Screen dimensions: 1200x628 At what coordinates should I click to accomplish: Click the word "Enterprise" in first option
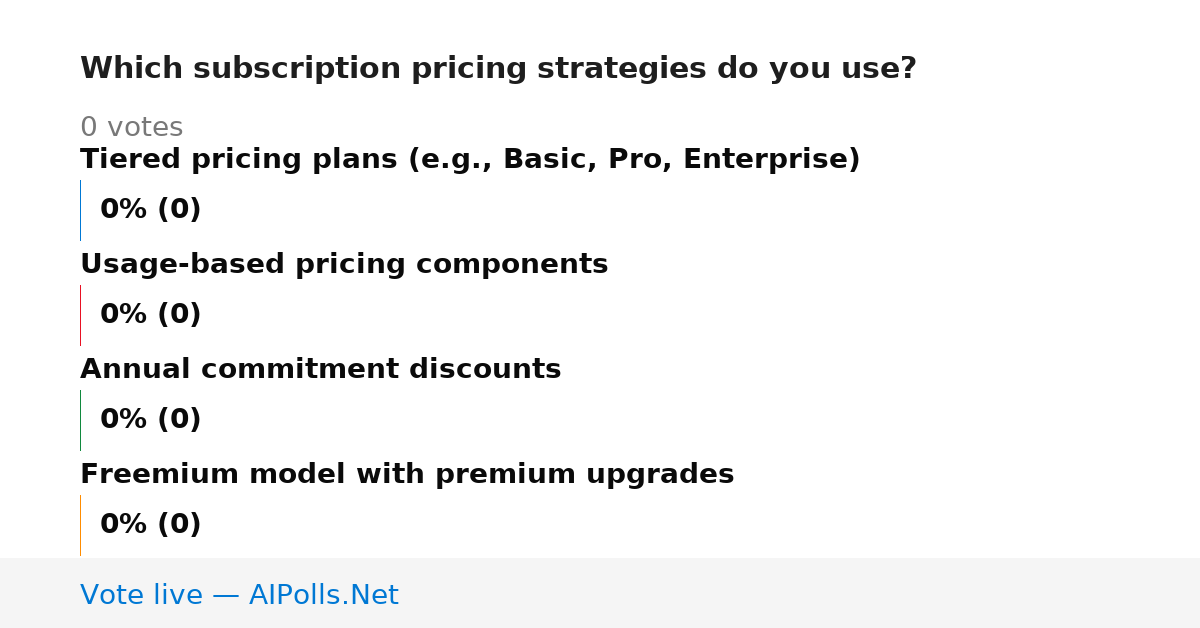(765, 160)
